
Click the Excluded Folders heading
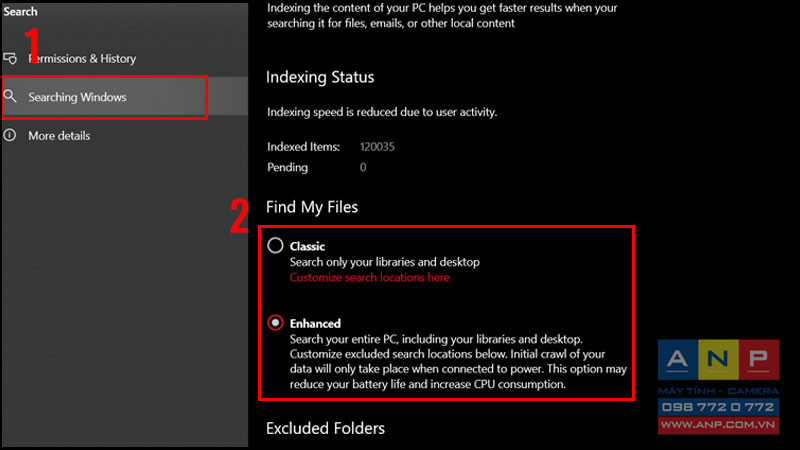click(x=326, y=429)
